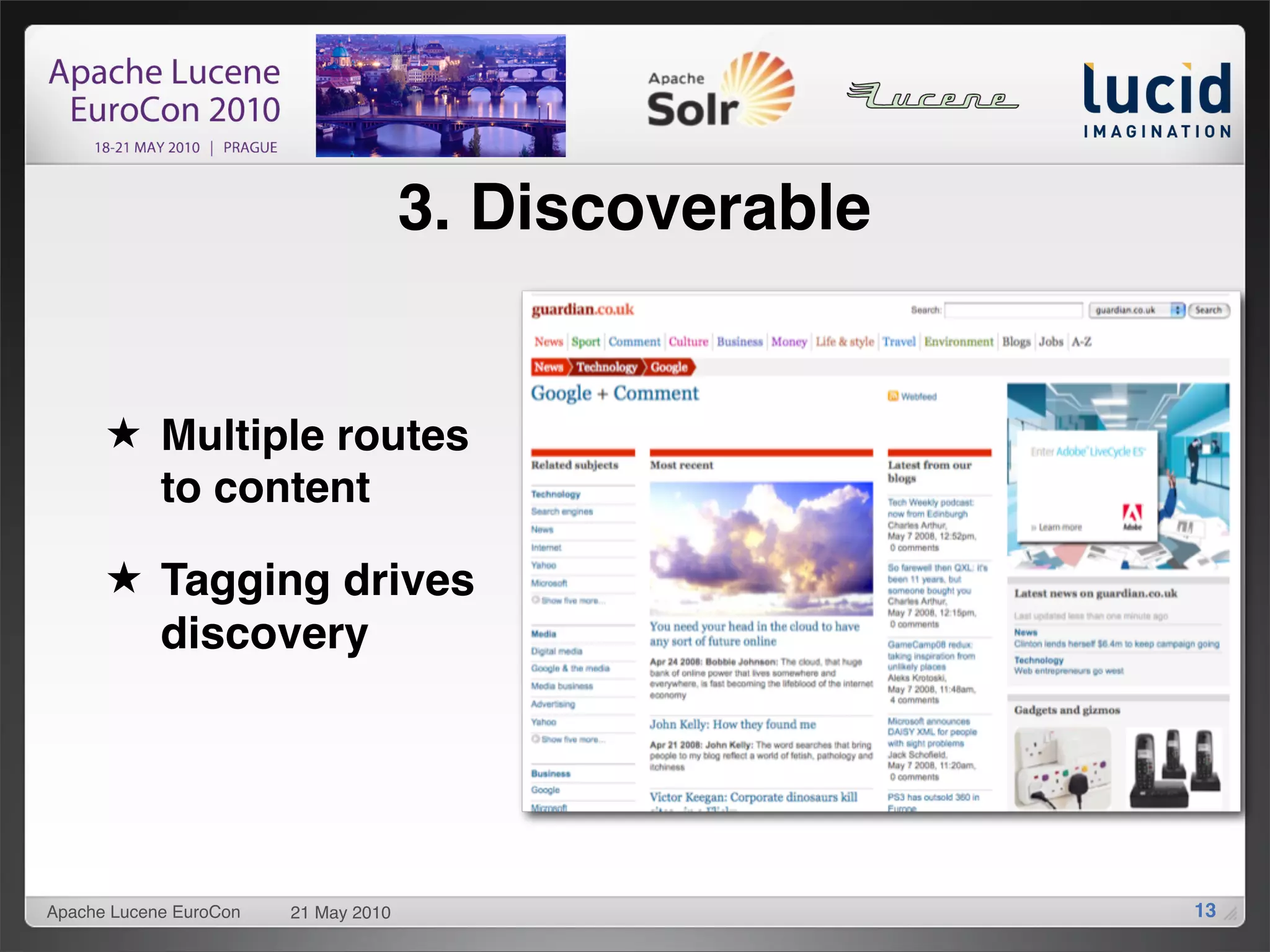1270x952 pixels.
Task: Click the Apache Solr logo
Action: coord(721,90)
